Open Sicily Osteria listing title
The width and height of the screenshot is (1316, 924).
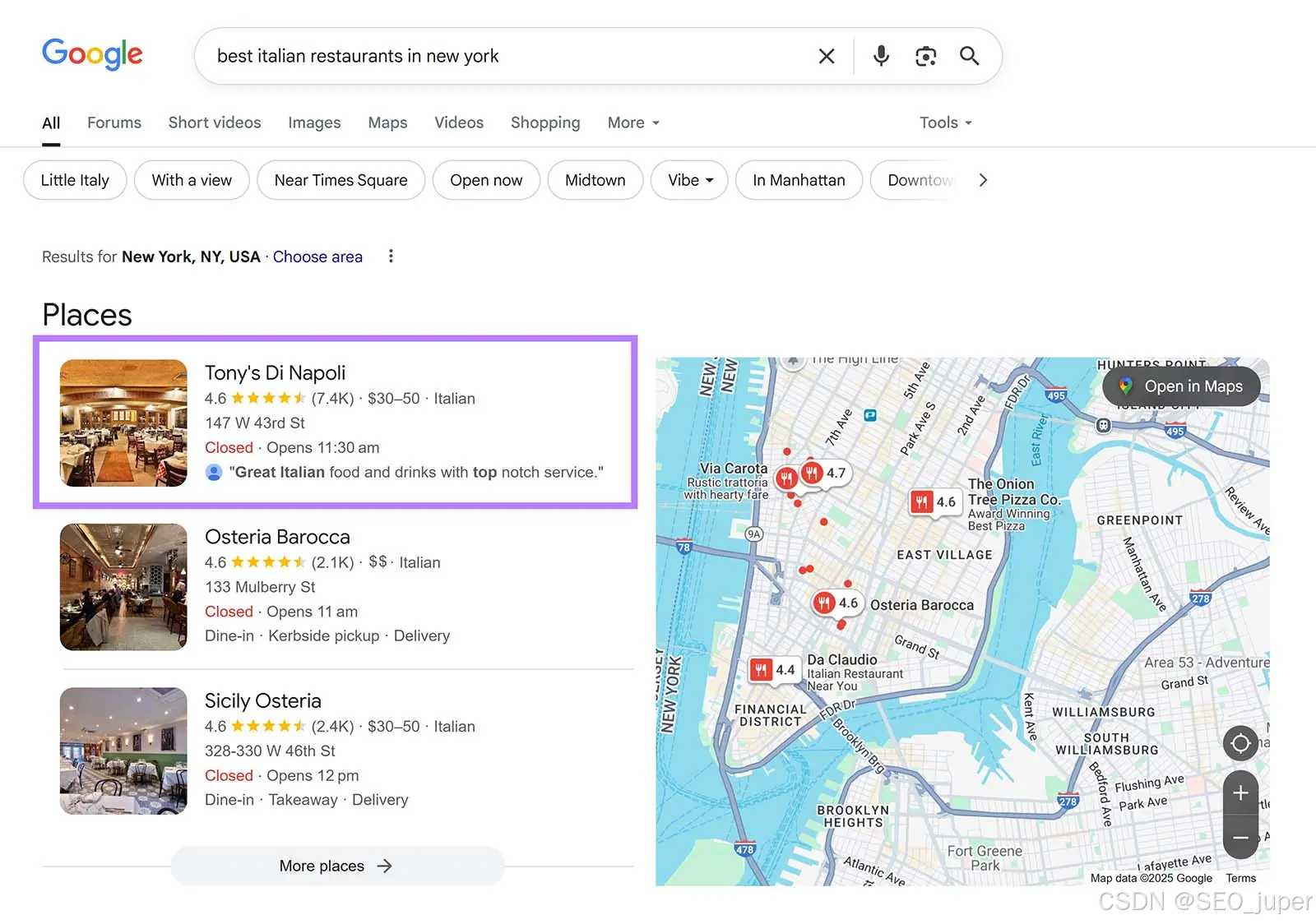coord(262,700)
